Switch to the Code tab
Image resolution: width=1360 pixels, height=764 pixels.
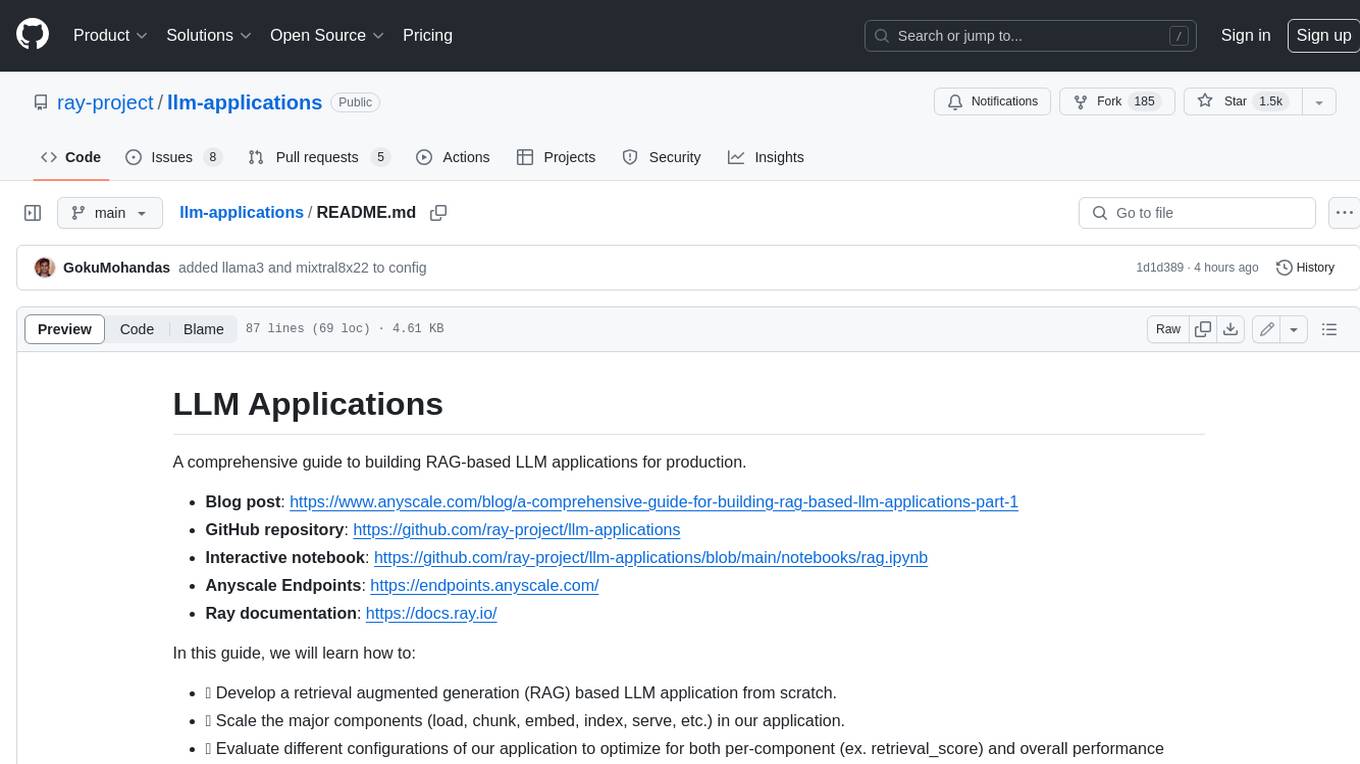71,157
